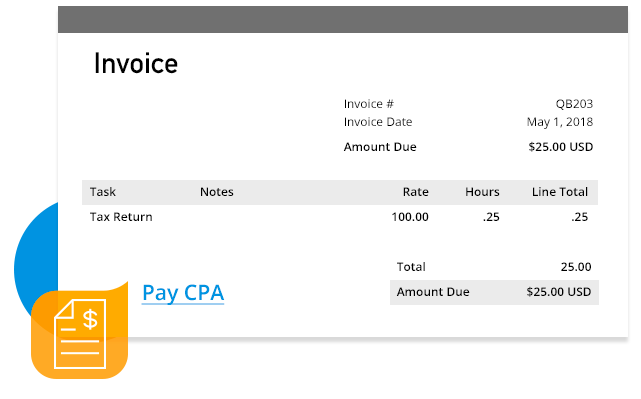
Task: Click the 100.00 rate value
Action: [410, 217]
